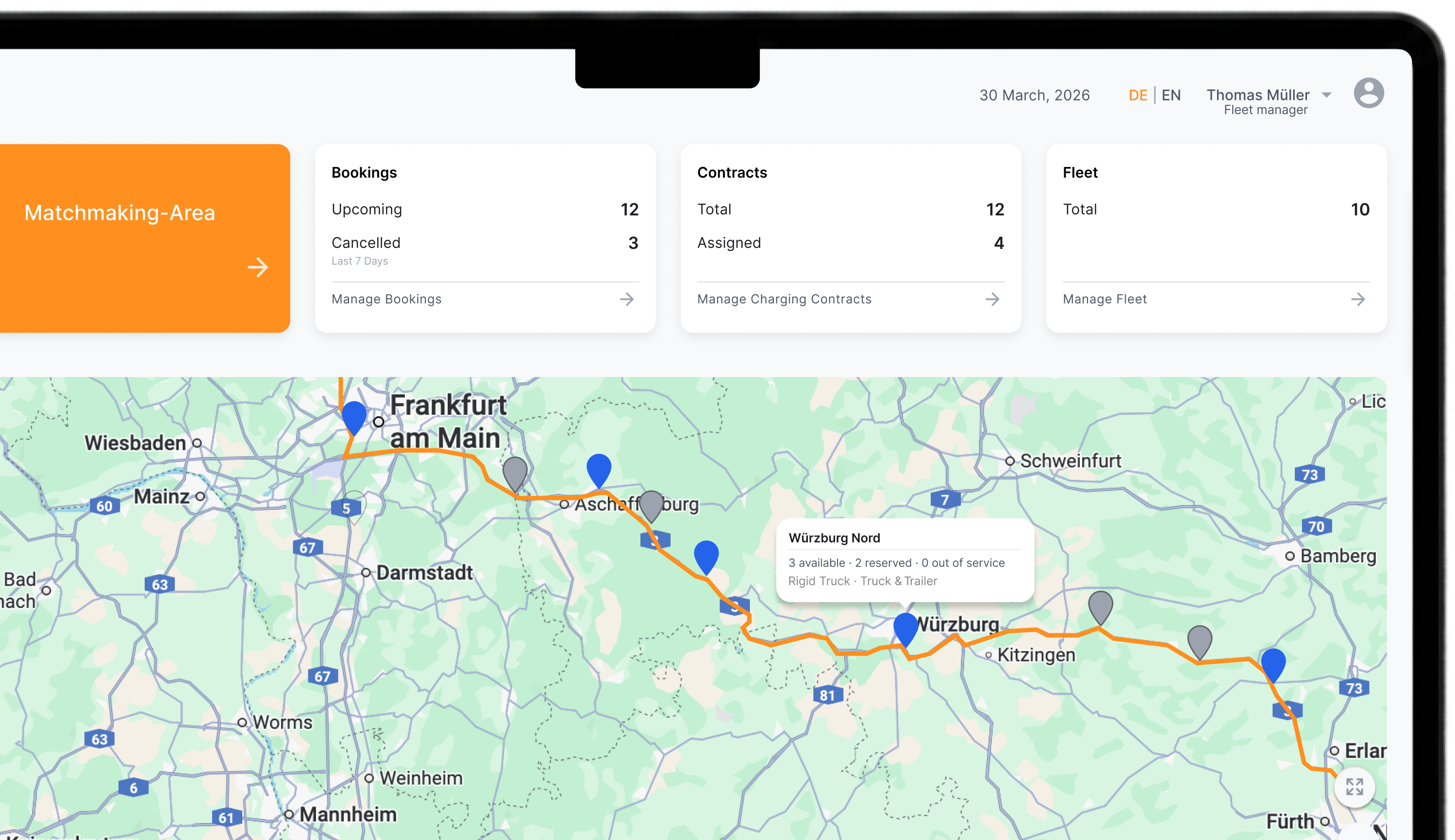Select the gray pin just east of Kitzingen
The image size is (1455, 840).
(x=1100, y=608)
